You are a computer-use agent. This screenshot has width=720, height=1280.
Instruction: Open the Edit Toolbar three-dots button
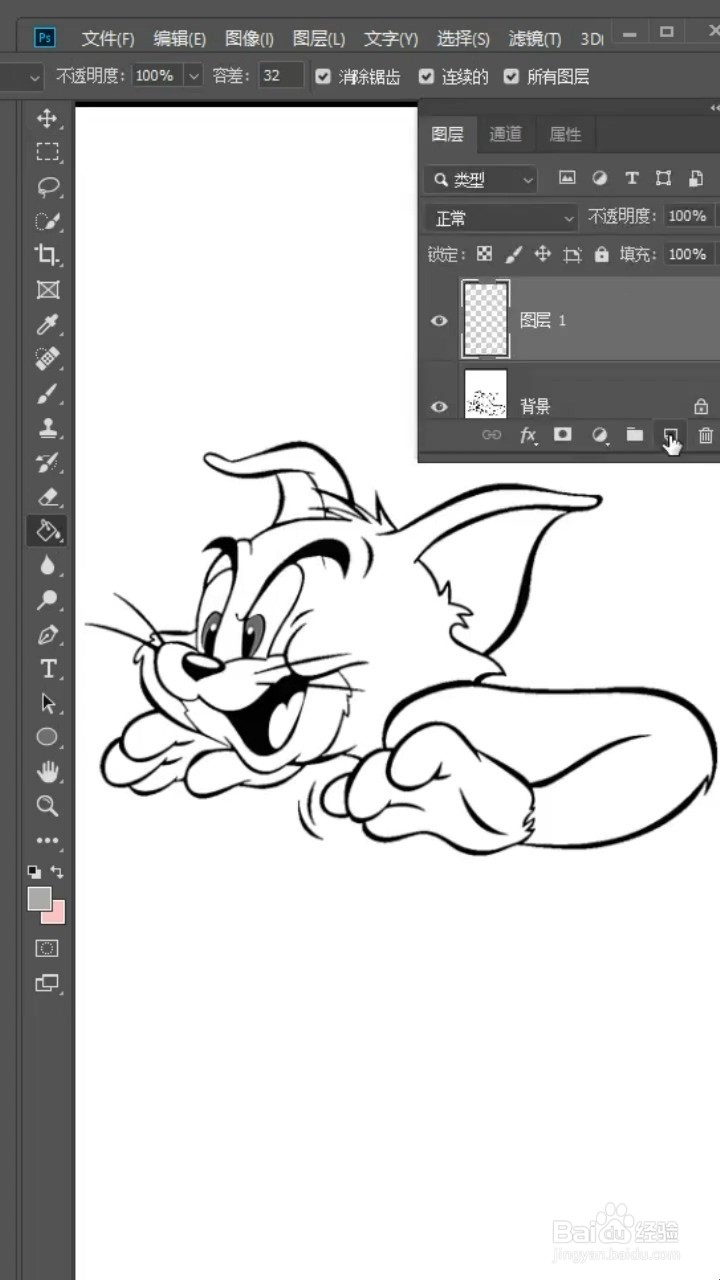click(47, 840)
